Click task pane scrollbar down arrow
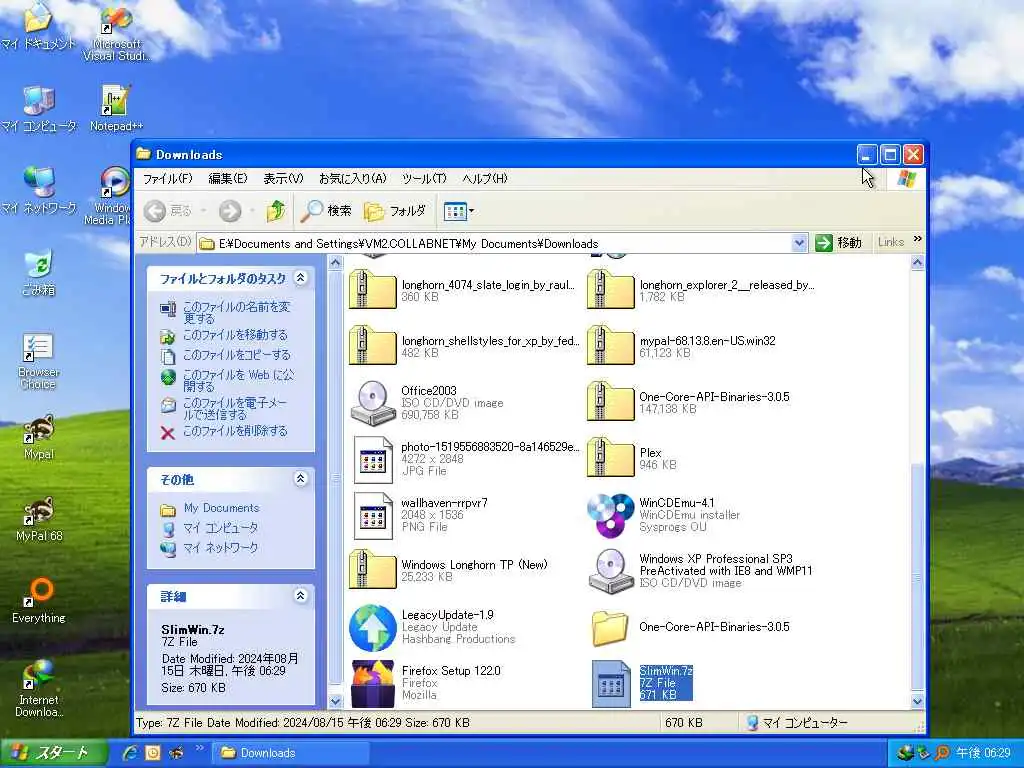The height and width of the screenshot is (768, 1024). 335,701
